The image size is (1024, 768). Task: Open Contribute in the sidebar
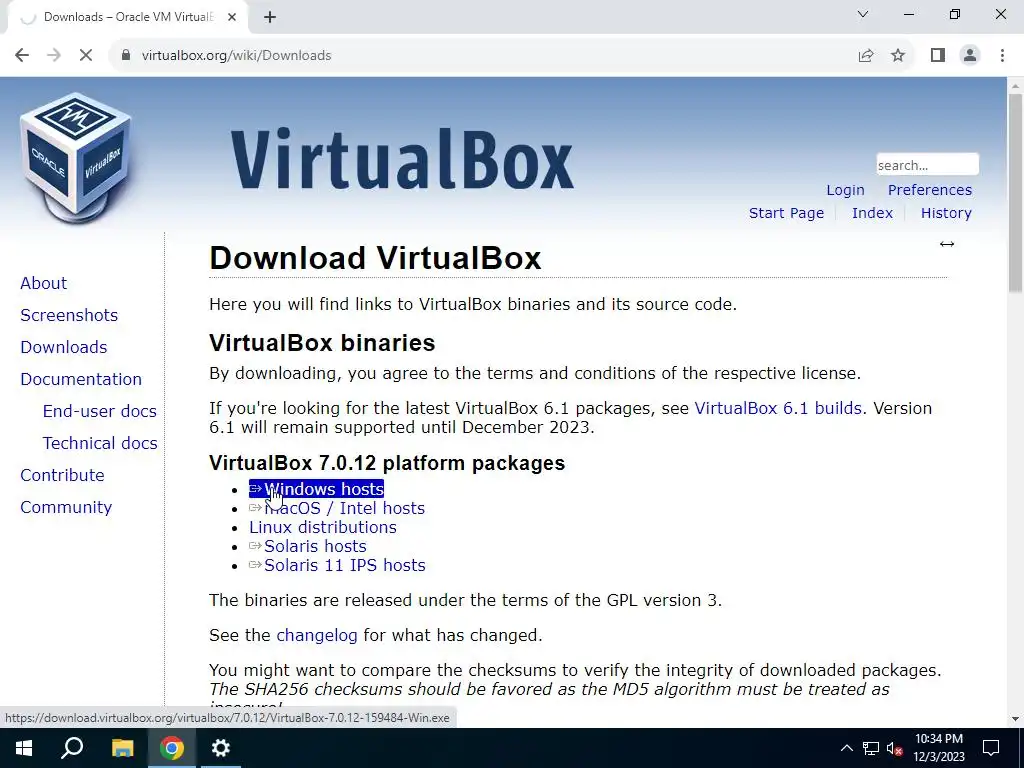(62, 475)
